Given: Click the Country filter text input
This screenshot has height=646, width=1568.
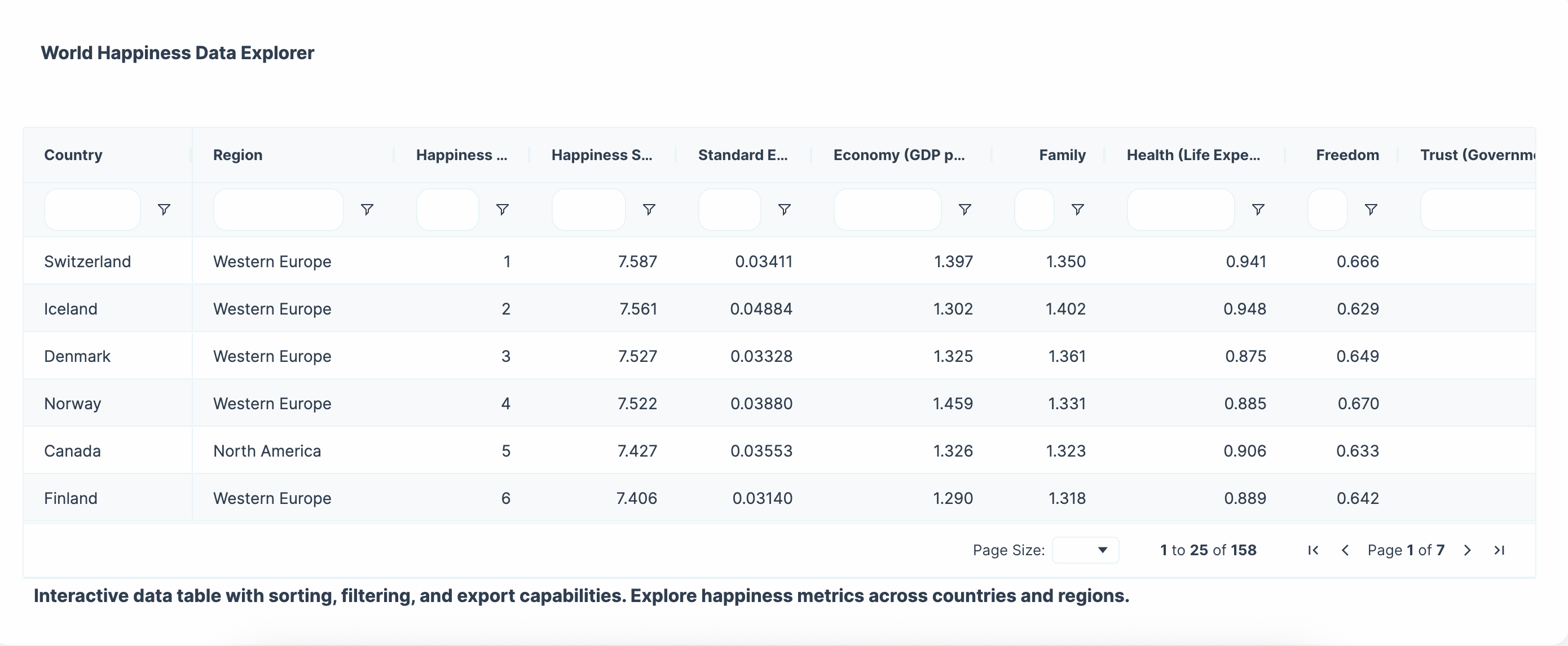Looking at the screenshot, I should 93,209.
